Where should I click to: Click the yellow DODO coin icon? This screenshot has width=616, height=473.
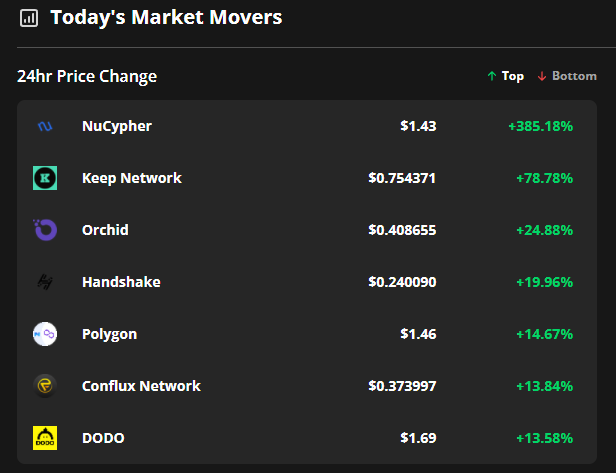coord(45,438)
